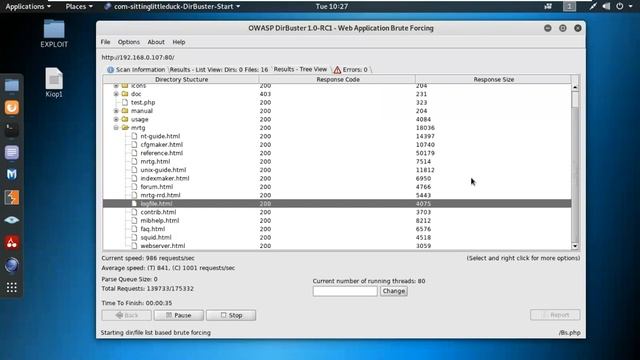Select webserver.html in the tree
The height and width of the screenshot is (360, 640).
[163, 246]
